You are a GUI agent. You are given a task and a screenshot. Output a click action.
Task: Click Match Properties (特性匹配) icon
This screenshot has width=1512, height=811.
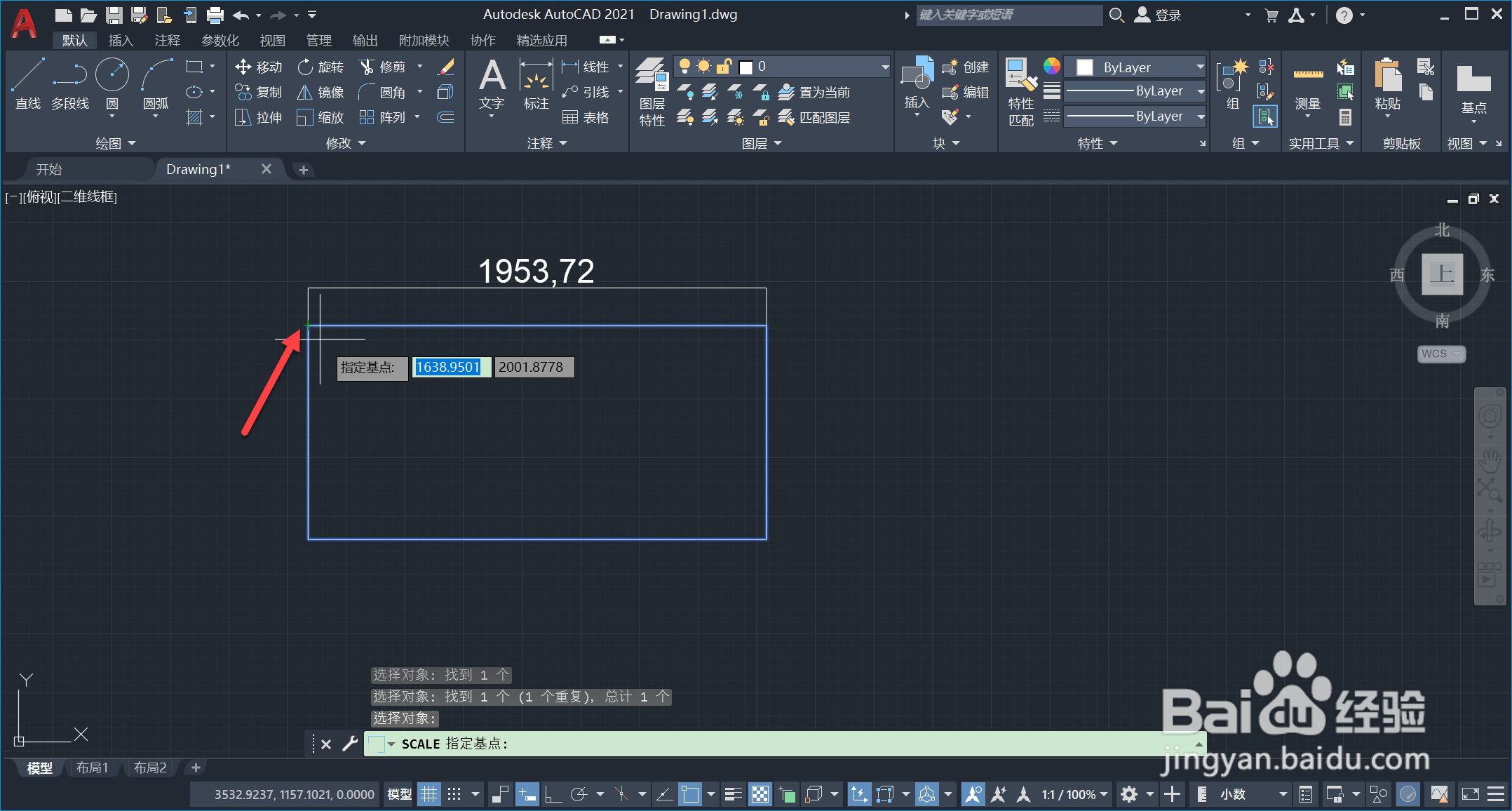[1021, 90]
